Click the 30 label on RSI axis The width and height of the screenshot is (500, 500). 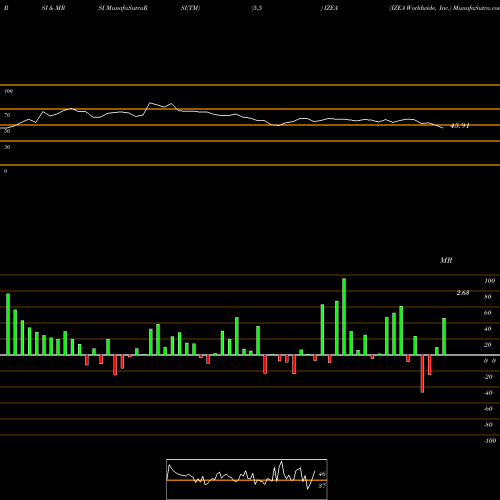(7, 147)
